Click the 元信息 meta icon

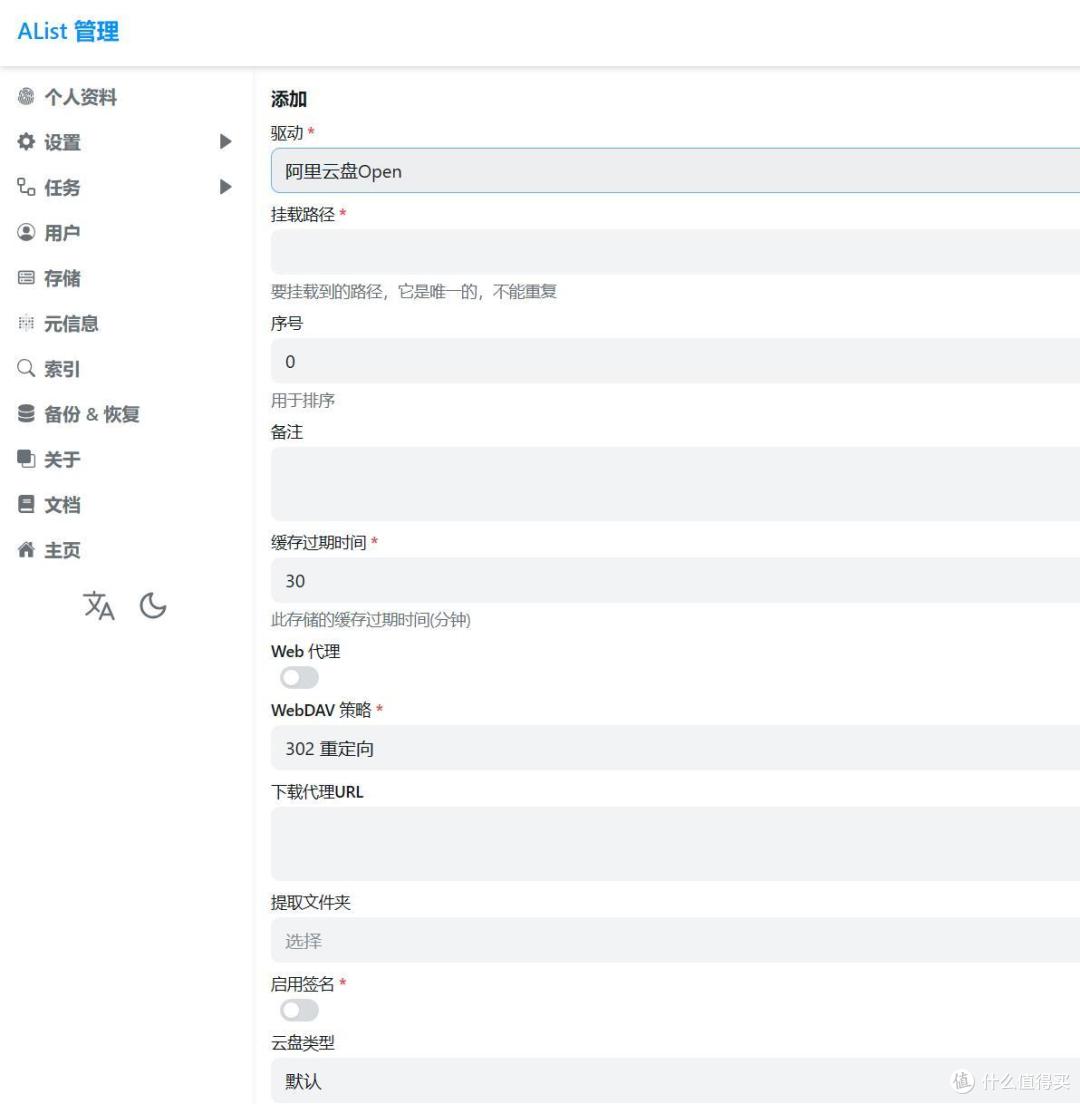26,323
